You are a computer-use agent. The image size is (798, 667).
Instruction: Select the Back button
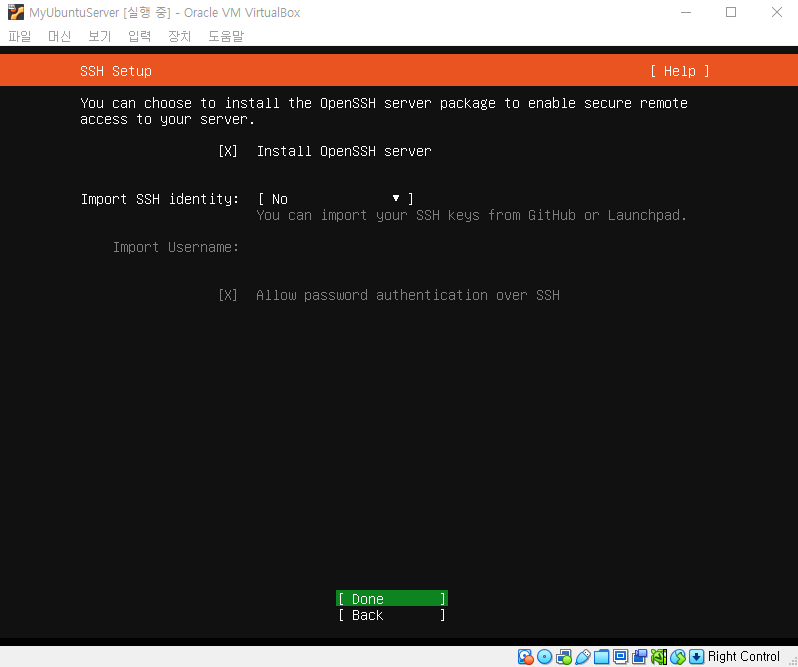392,615
